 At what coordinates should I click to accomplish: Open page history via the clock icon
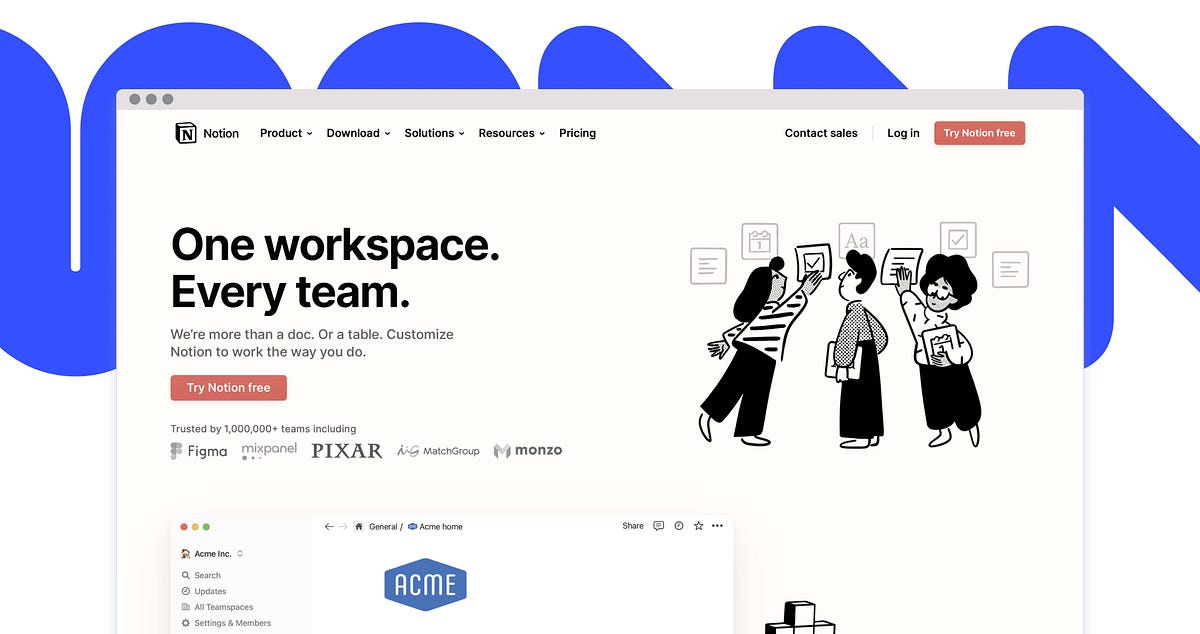click(678, 526)
